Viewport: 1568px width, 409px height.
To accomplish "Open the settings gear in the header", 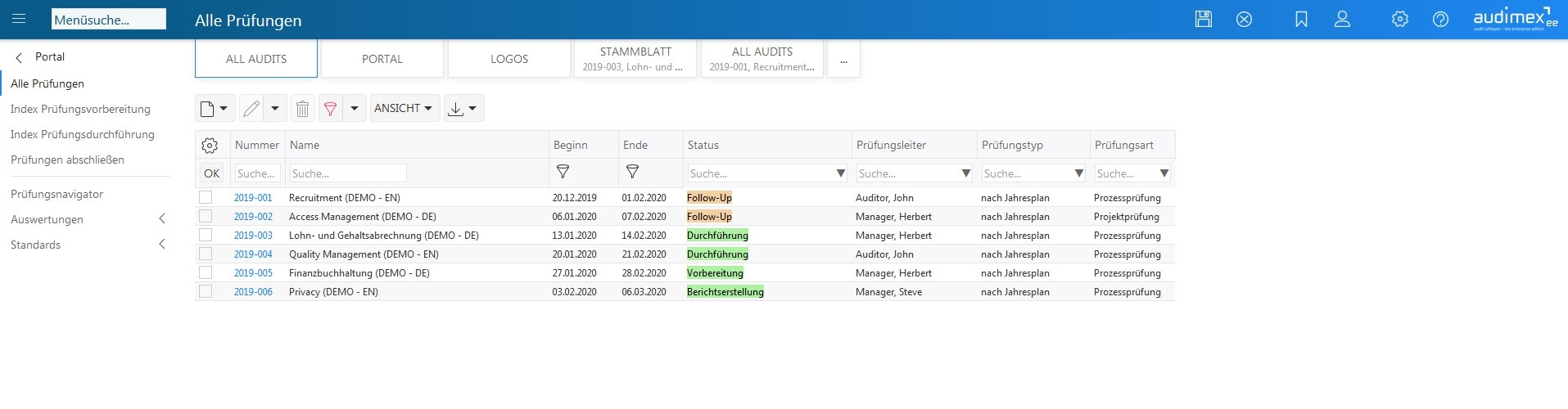I will [1400, 20].
